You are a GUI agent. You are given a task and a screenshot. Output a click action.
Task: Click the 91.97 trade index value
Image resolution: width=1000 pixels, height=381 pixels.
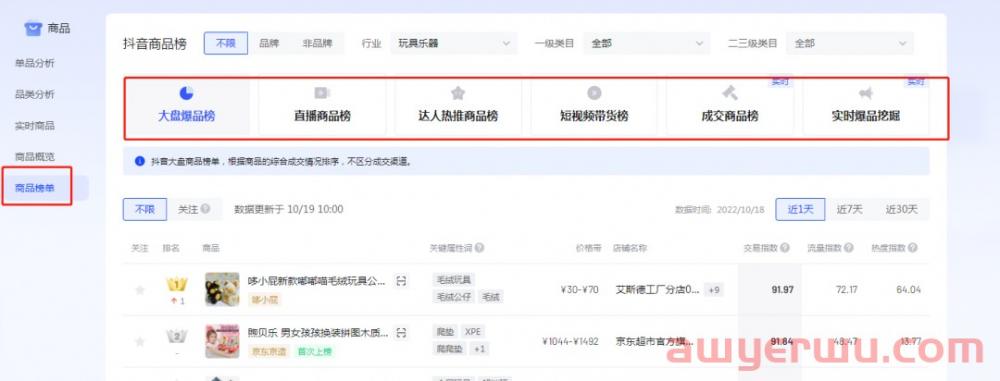[x=782, y=290]
